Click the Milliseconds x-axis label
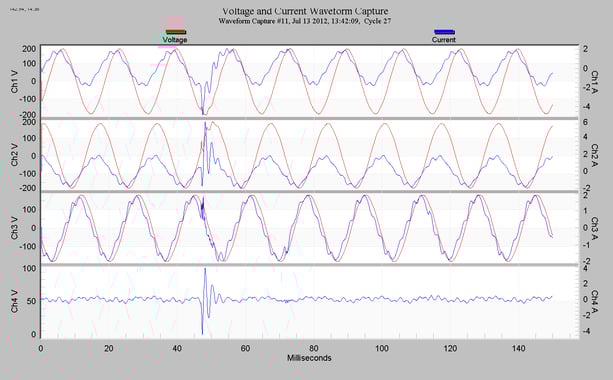Screen dimensions: 613x380 pyautogui.click(x=309, y=358)
